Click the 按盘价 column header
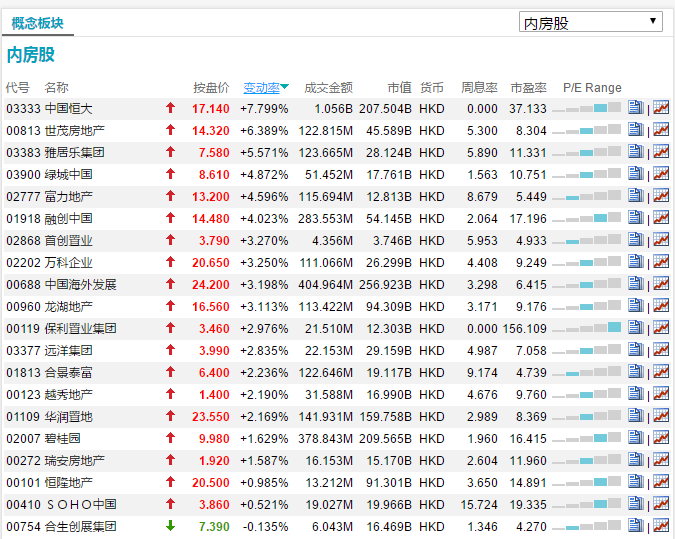Image resolution: width=675 pixels, height=539 pixels. point(211,88)
